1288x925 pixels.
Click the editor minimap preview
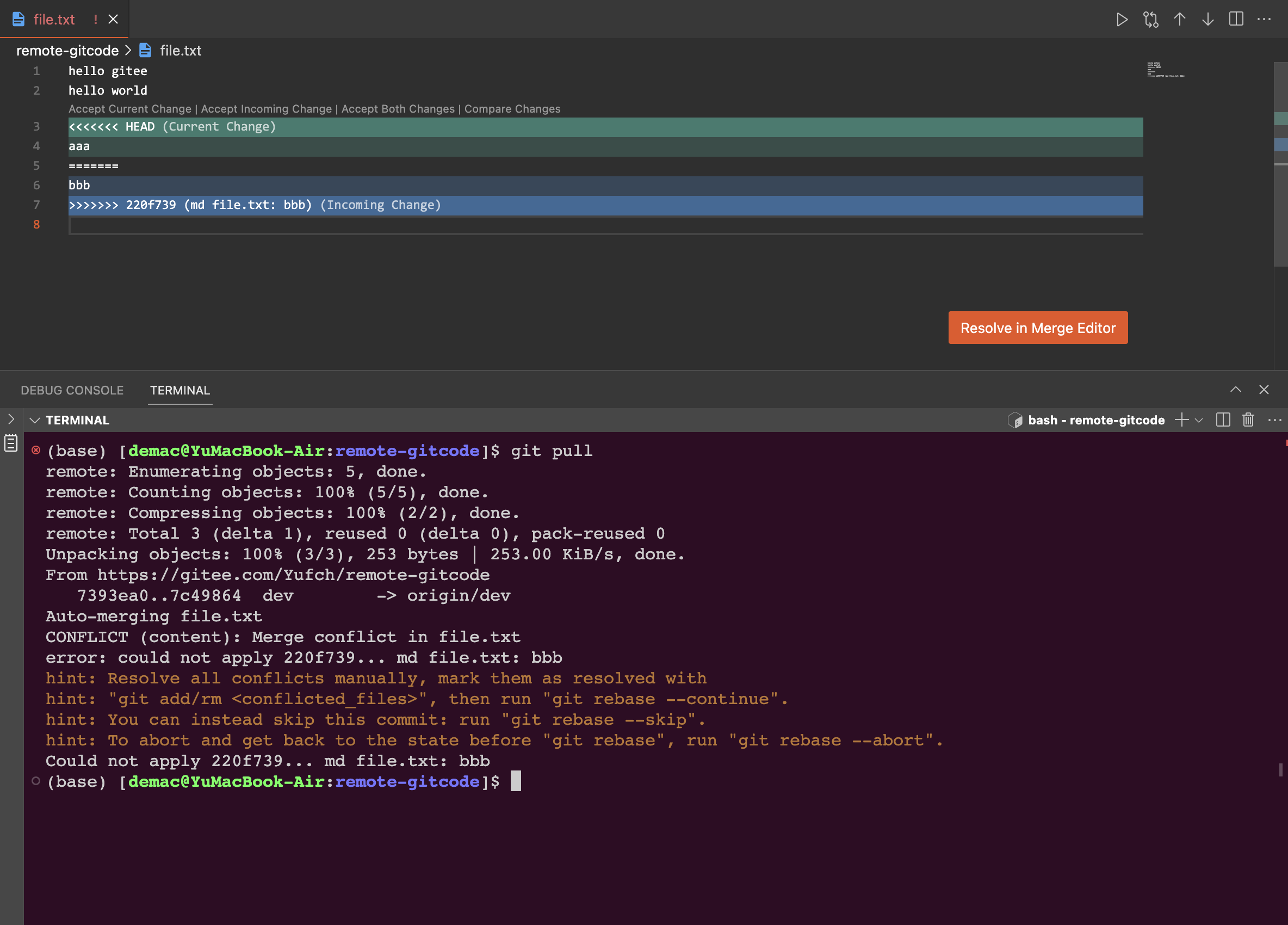pos(1164,70)
